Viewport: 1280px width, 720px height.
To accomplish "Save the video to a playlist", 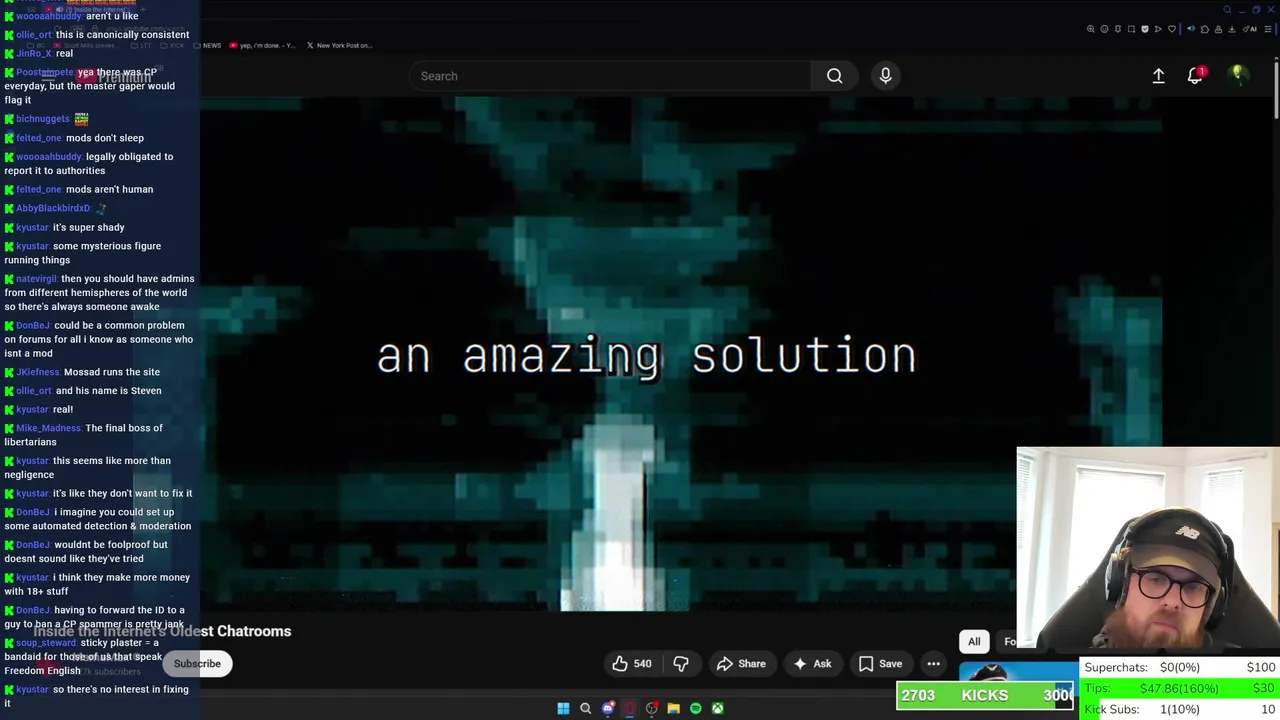I will pyautogui.click(x=880, y=663).
